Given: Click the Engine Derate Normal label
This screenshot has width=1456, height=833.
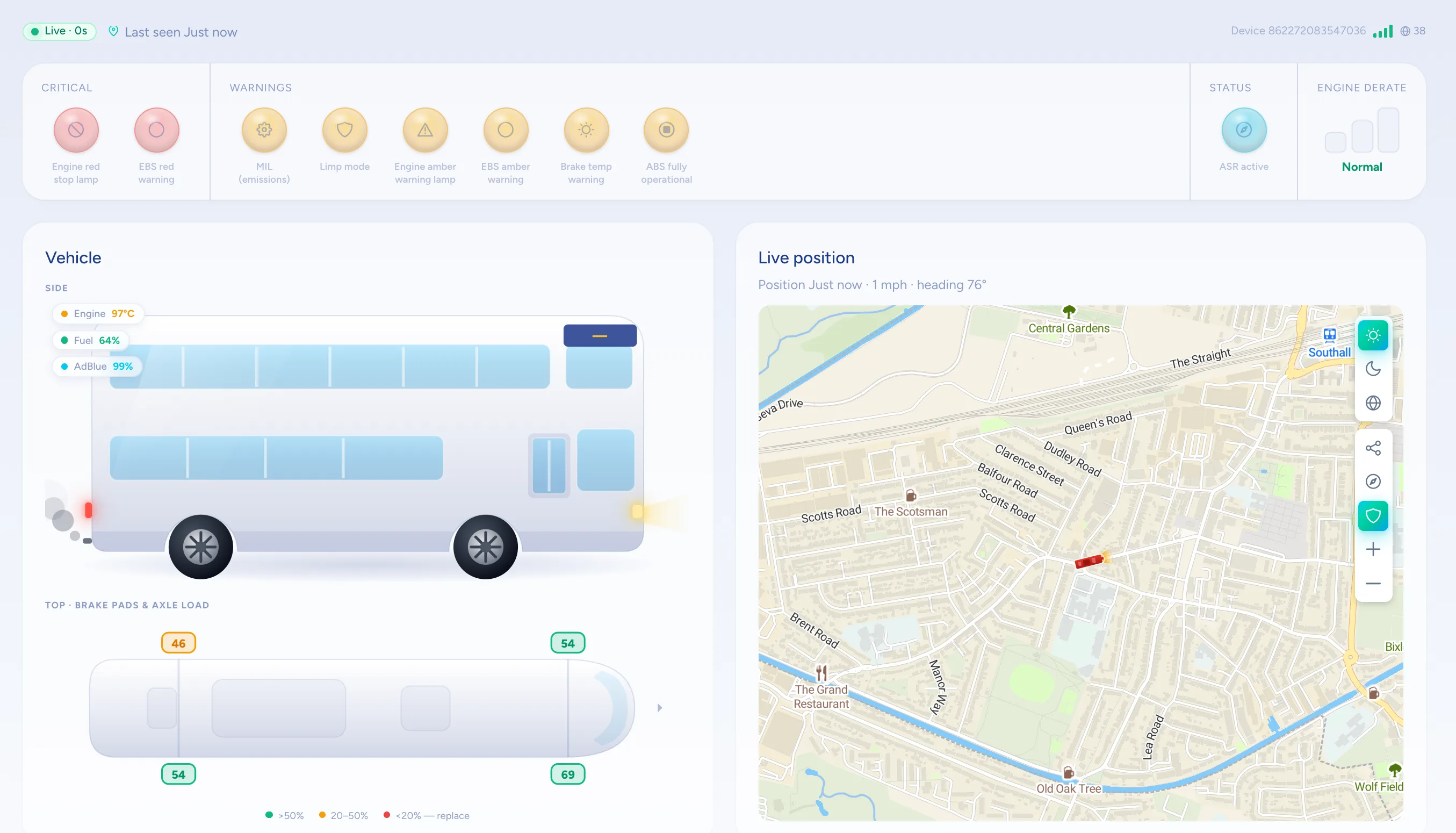Looking at the screenshot, I should tap(1361, 167).
